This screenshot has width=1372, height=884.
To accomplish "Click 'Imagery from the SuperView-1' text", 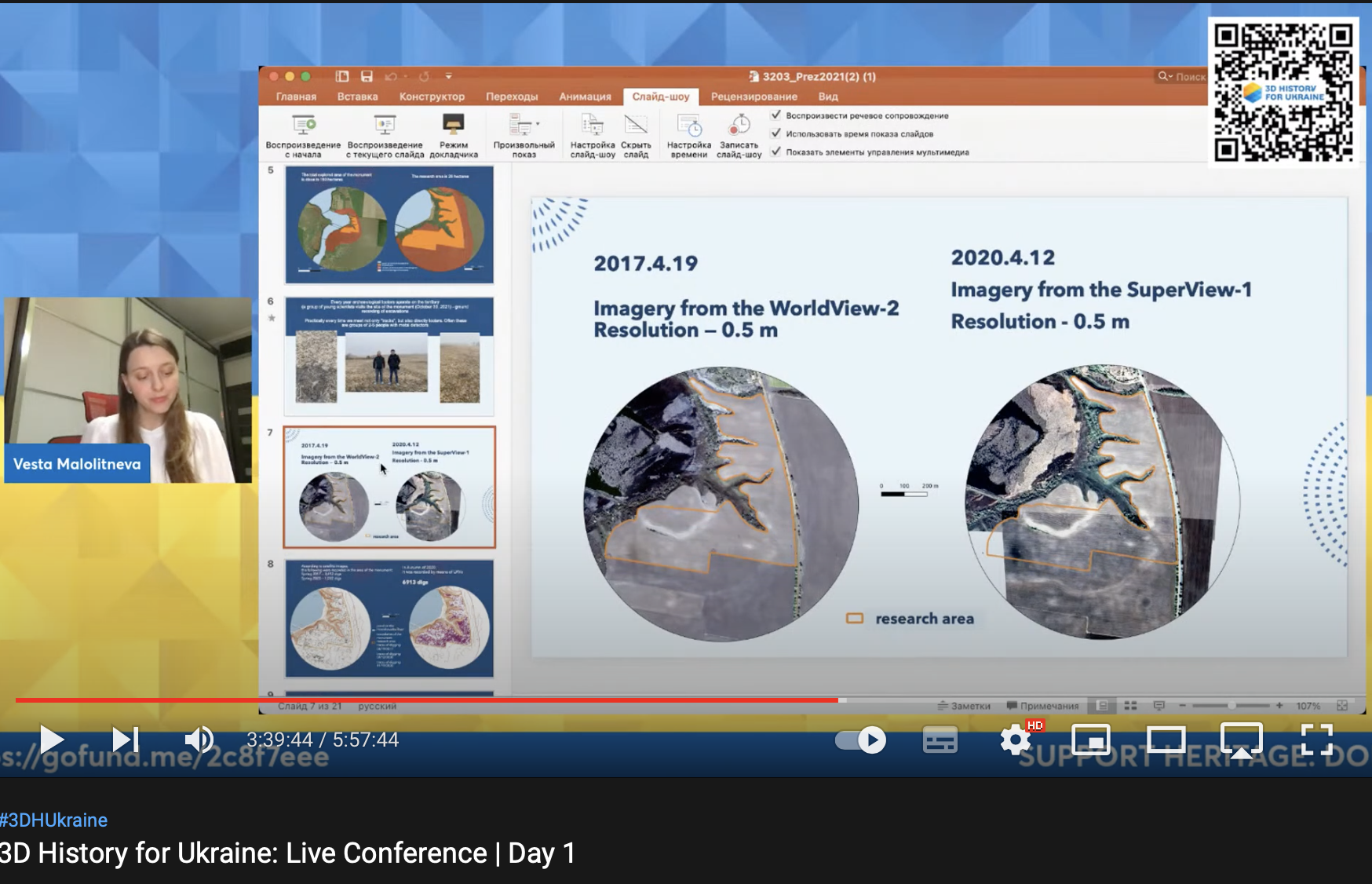I will point(1101,290).
